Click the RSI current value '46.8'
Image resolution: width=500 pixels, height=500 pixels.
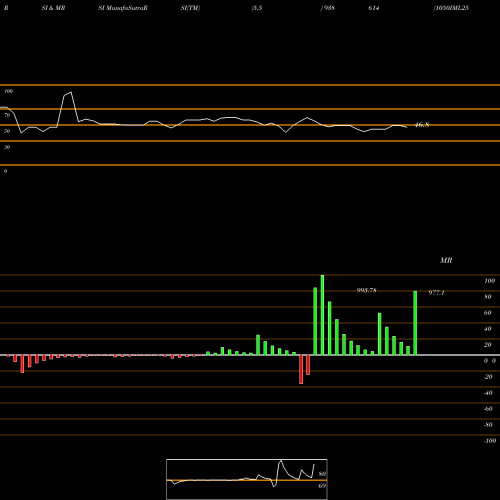pos(422,125)
